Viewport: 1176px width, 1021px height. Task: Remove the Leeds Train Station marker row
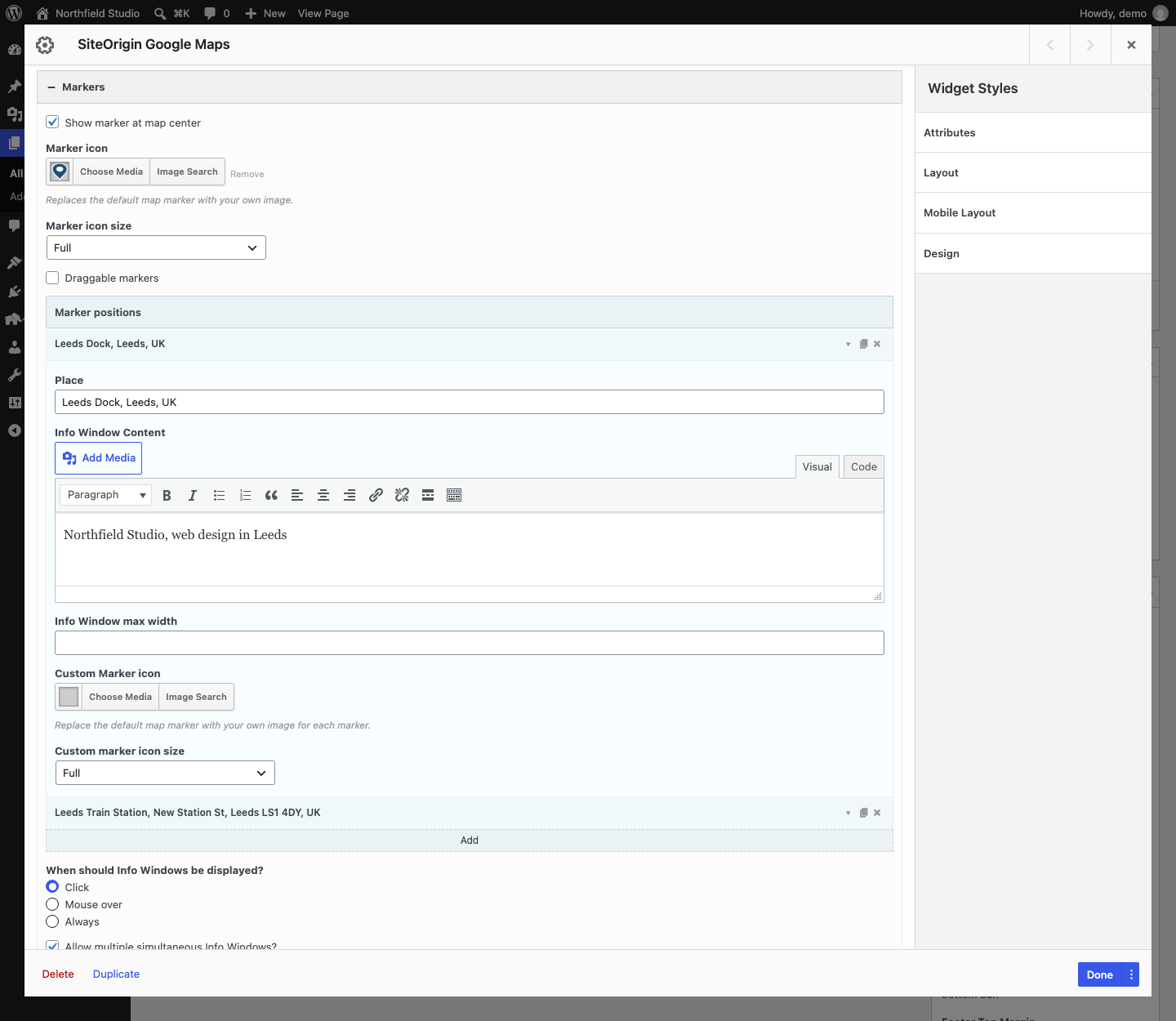877,813
